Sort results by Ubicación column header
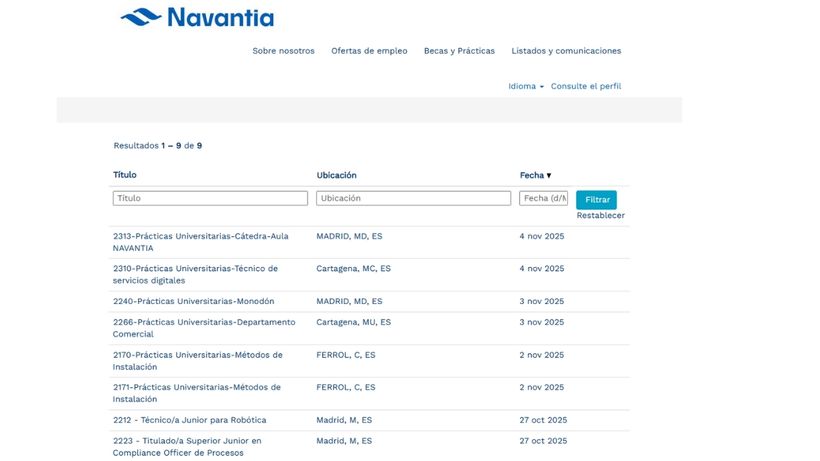 (x=336, y=175)
